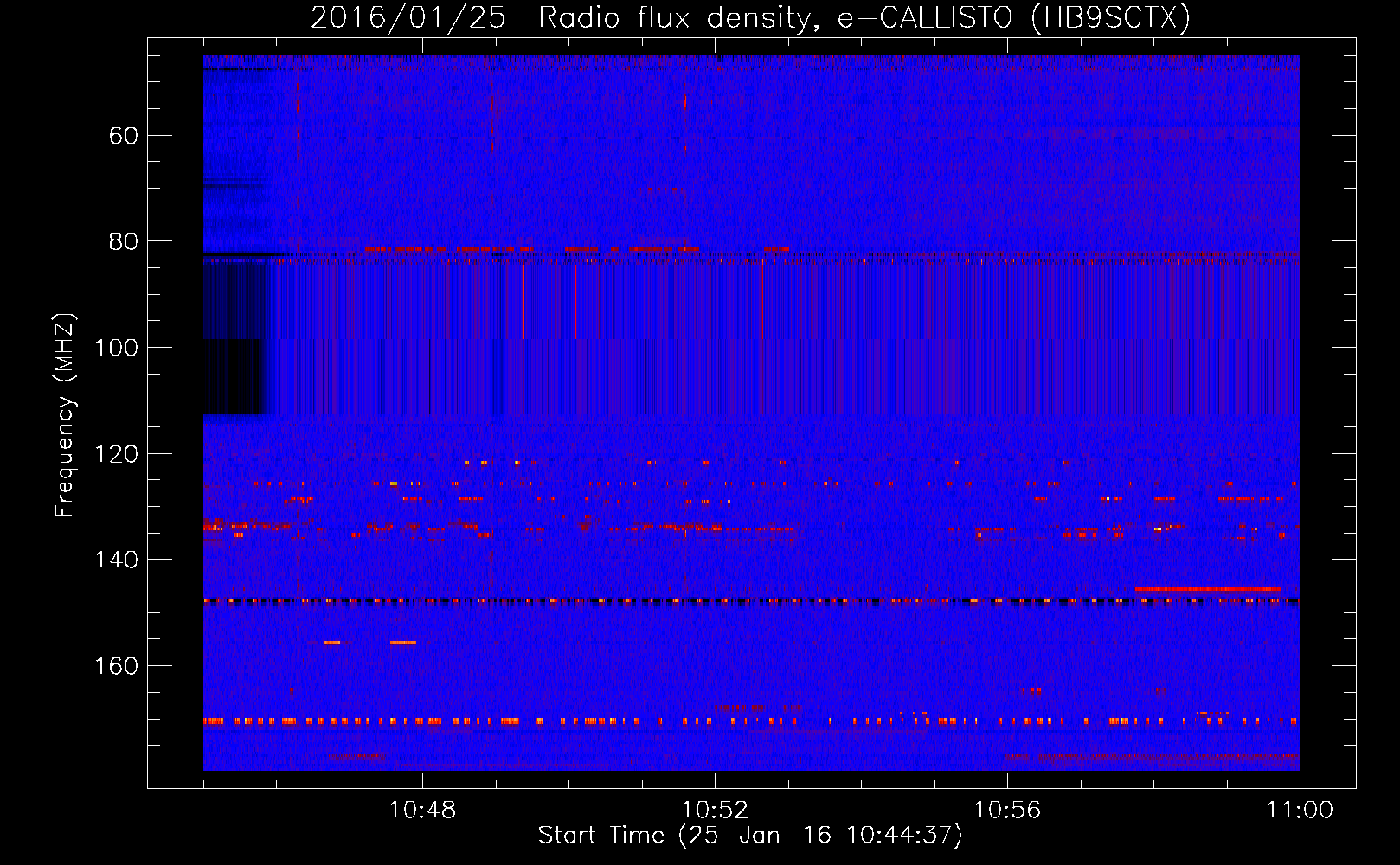
Task: Click the 160 frequency tick label
Action: click(x=116, y=666)
